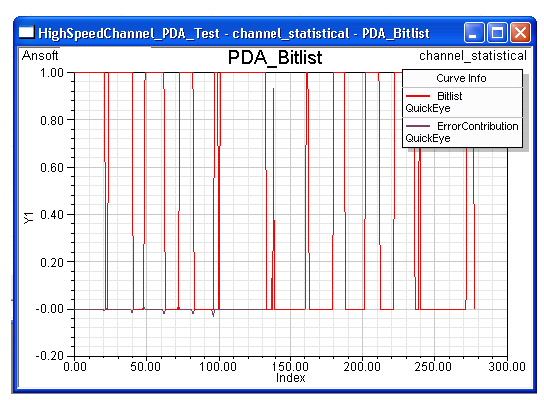Image resolution: width=544 pixels, height=400 pixels.
Task: Click the Index x-axis label
Action: click(x=290, y=378)
